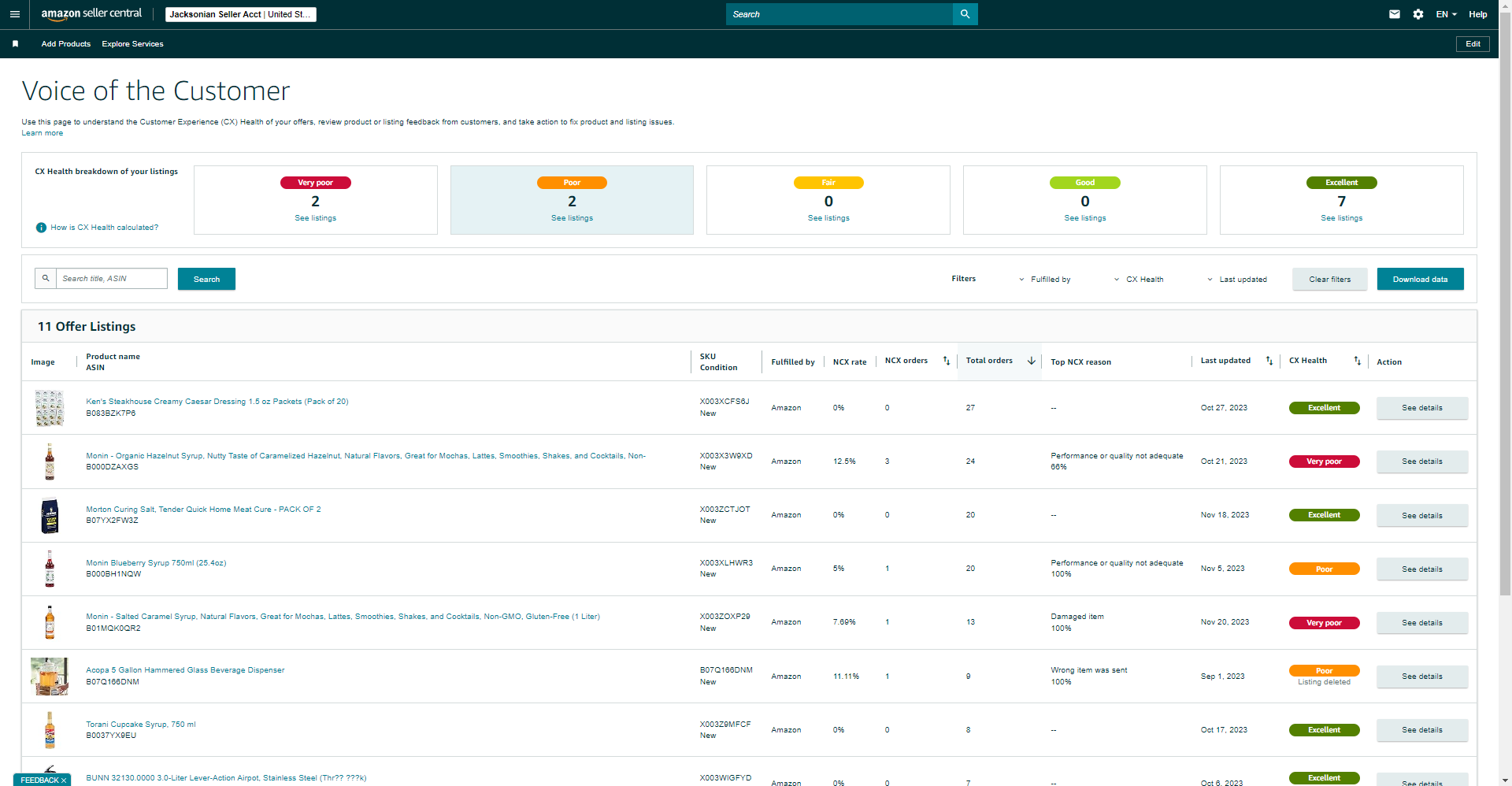
Task: Click the SKU X003ZCTJOT cell
Action: tap(725, 510)
